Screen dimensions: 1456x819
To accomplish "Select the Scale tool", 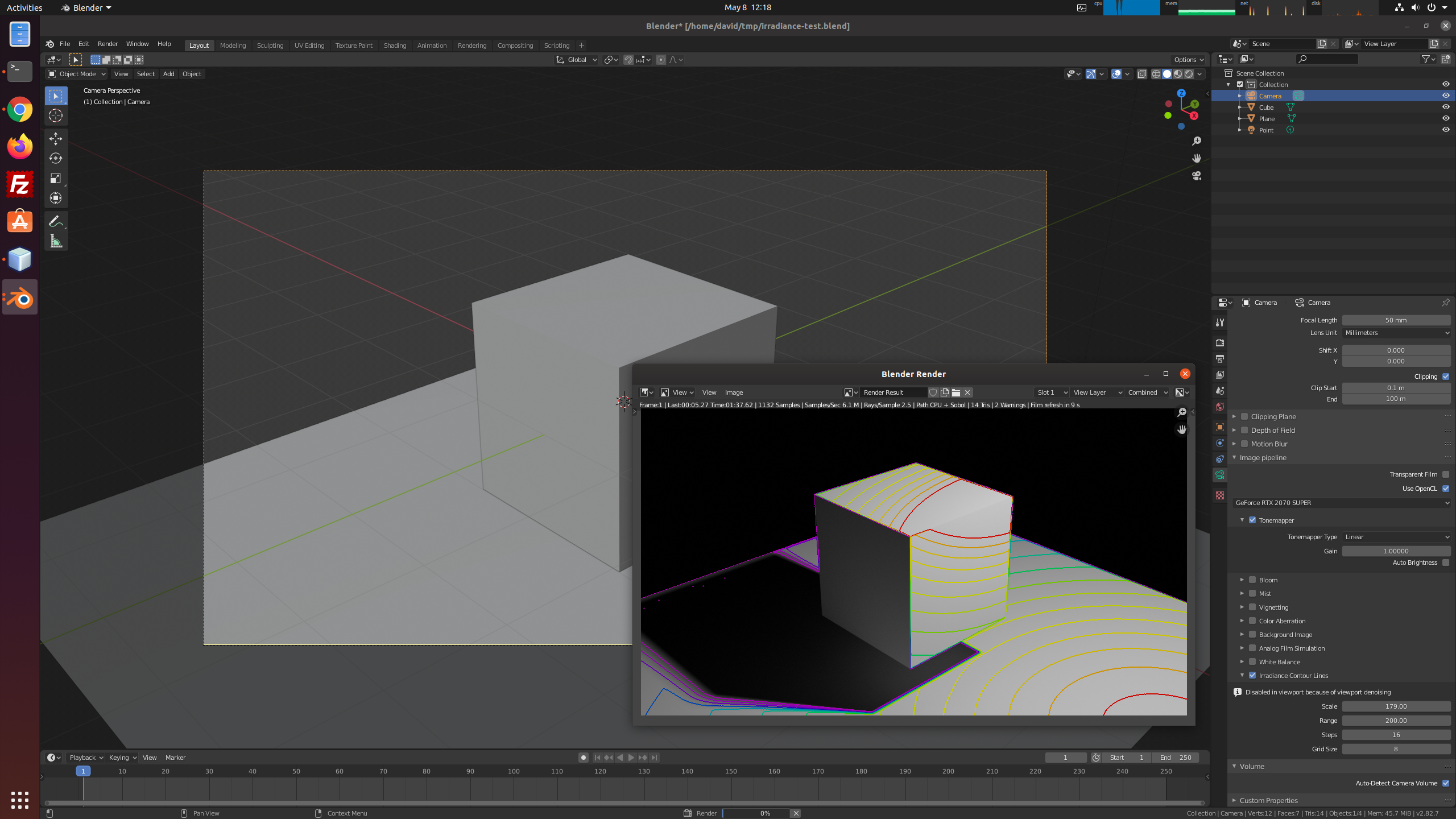I will (x=55, y=179).
